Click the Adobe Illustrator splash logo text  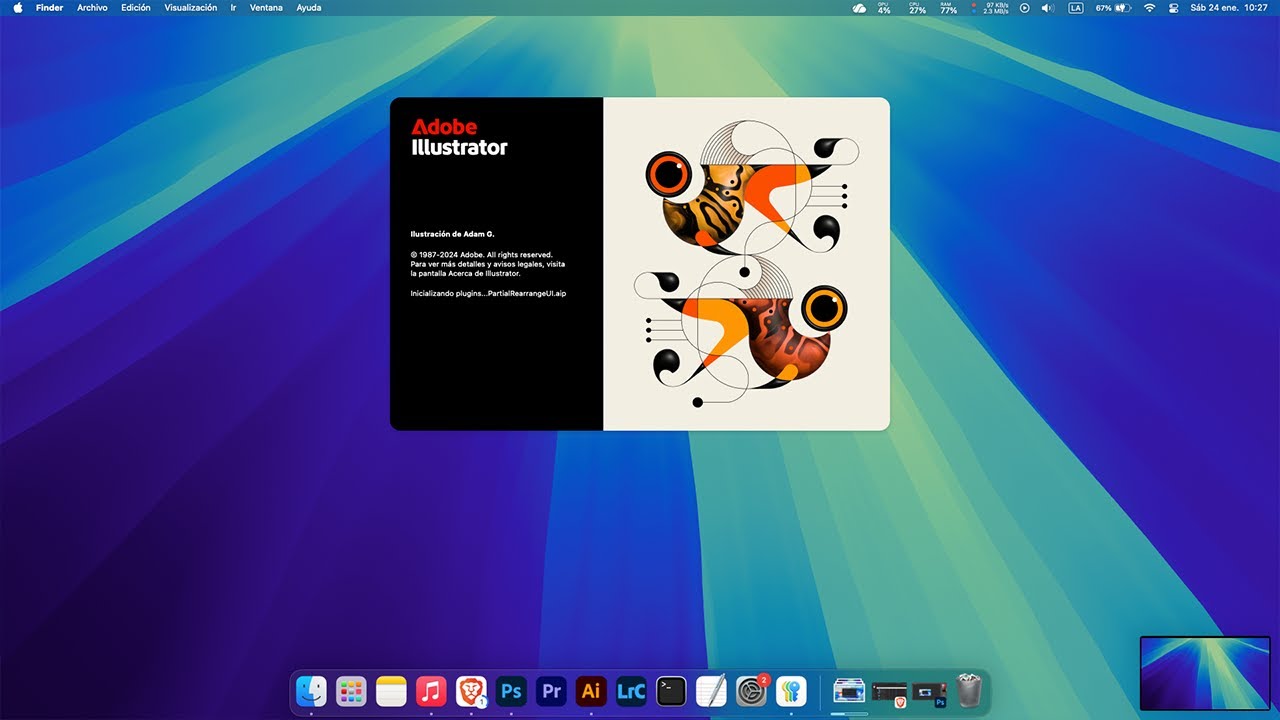(x=459, y=138)
